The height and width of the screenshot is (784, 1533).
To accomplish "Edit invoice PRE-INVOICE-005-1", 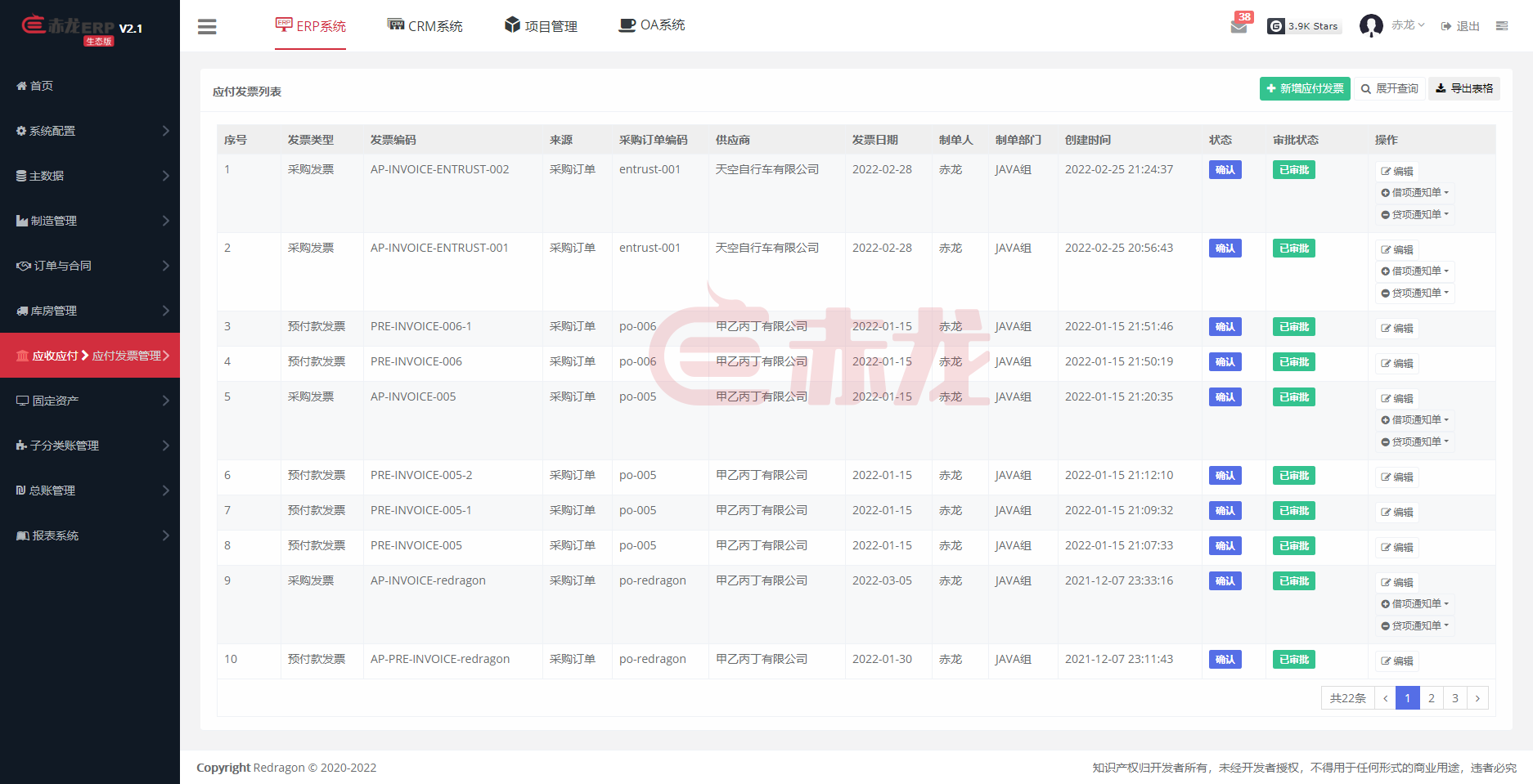I will point(1397,512).
